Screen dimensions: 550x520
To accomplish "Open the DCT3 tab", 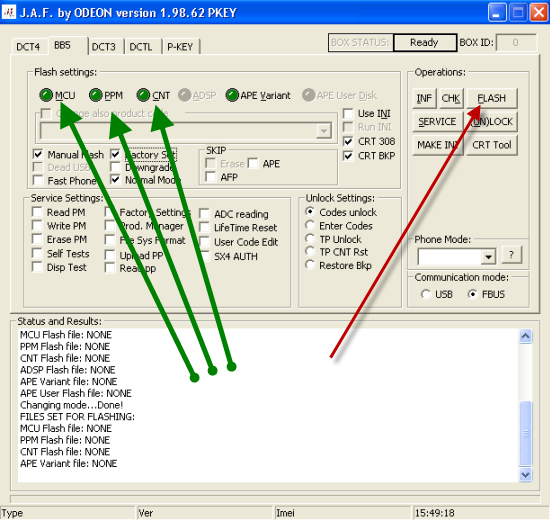I will pyautogui.click(x=104, y=47).
